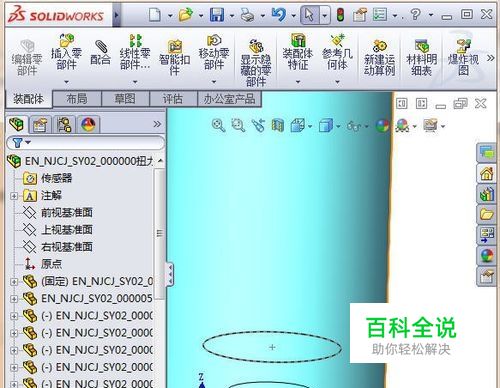The image size is (500, 388).
Task: Click the Rebuild traffic light icon
Action: (x=340, y=15)
